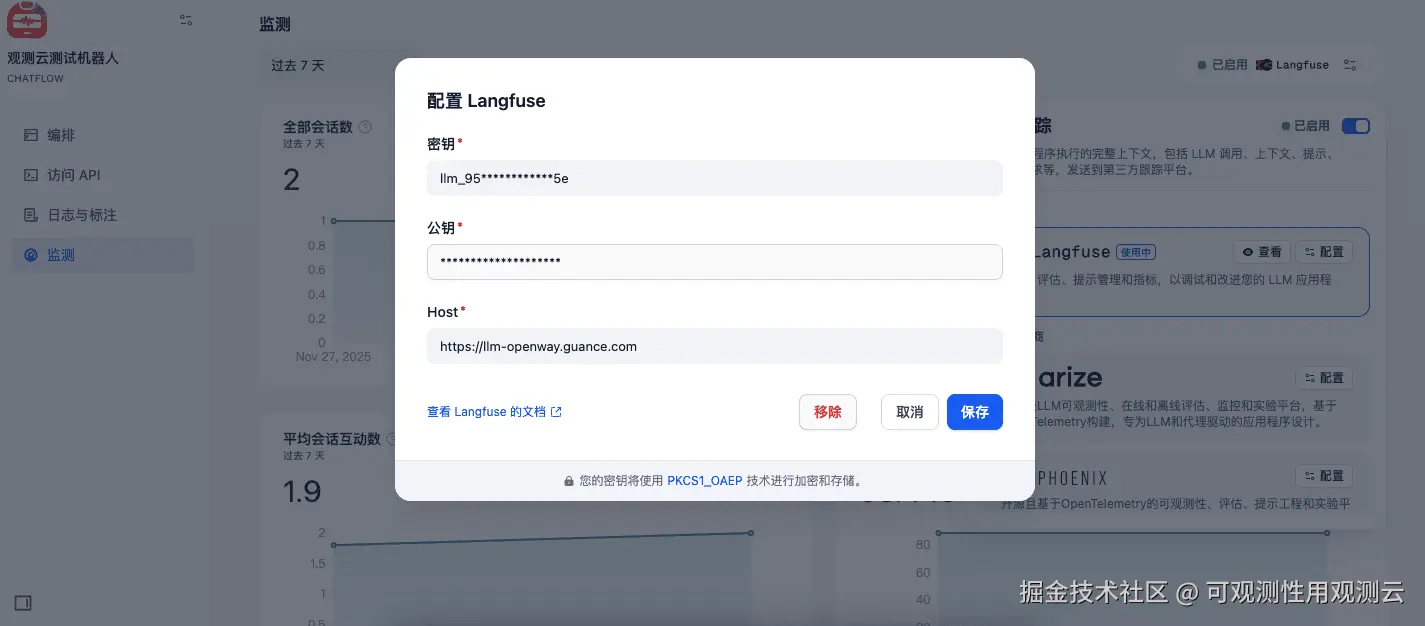
Task: Click the 配置 button on the Phoenix card
Action: [1324, 476]
